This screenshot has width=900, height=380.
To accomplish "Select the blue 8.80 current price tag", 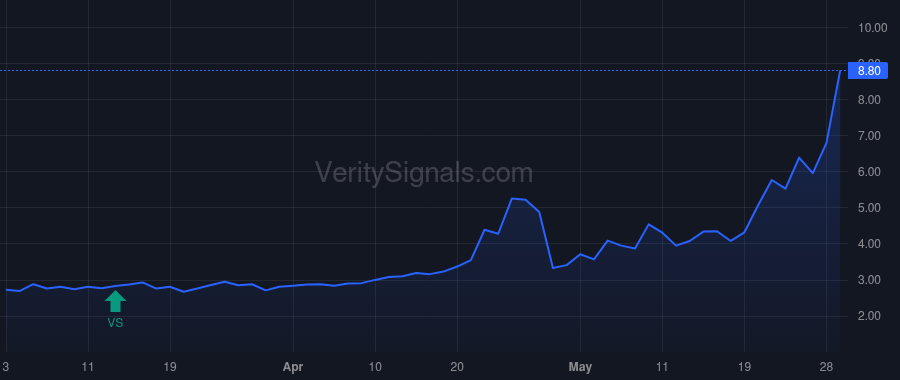I will tap(868, 71).
